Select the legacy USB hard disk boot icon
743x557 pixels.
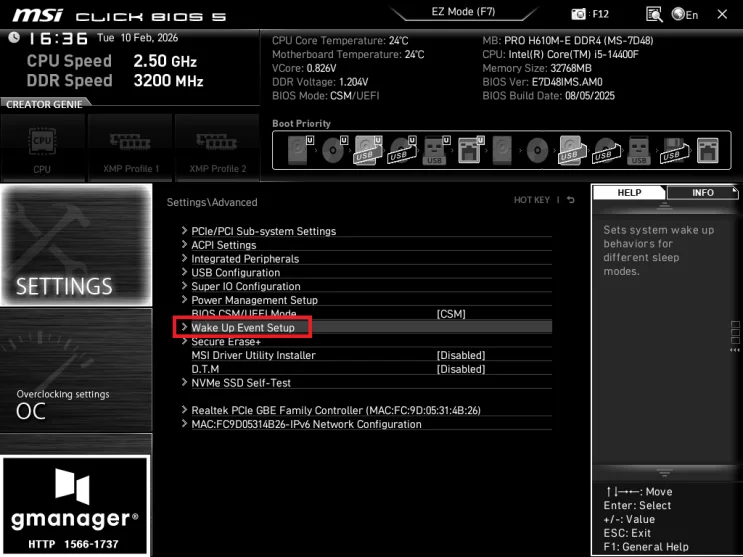(x=571, y=150)
